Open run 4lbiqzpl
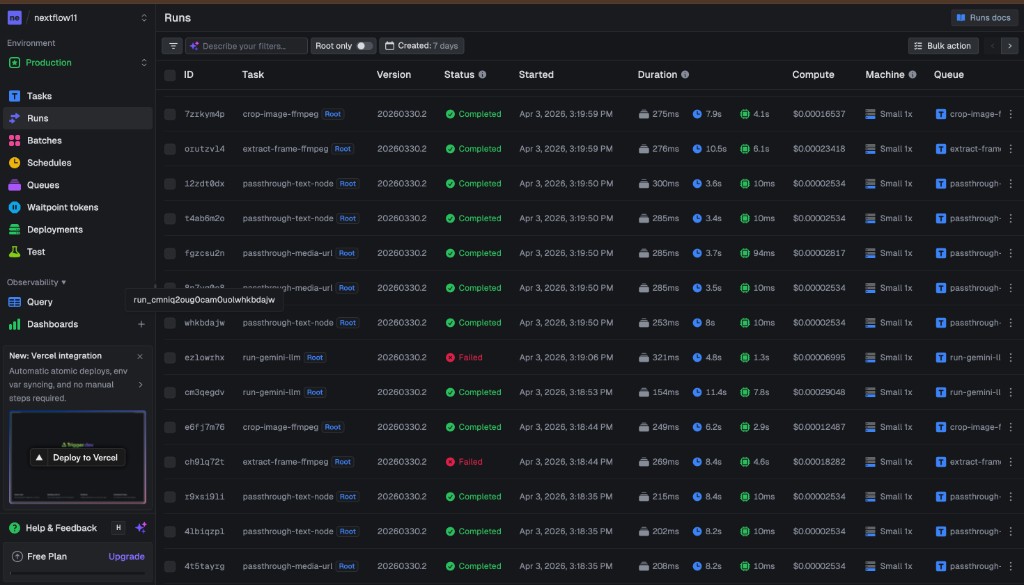This screenshot has width=1024, height=585. coord(204,531)
